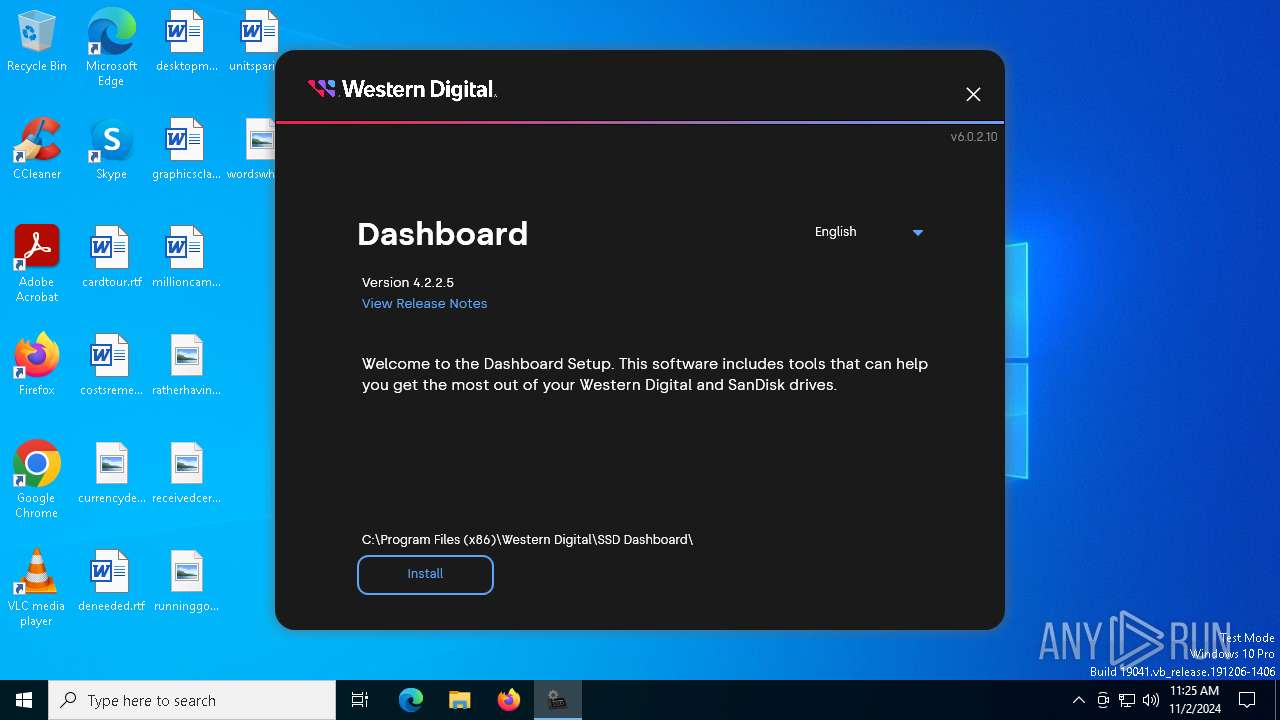This screenshot has height=720, width=1280.
Task: Select receivedcer... image file icon
Action: [x=186, y=474]
